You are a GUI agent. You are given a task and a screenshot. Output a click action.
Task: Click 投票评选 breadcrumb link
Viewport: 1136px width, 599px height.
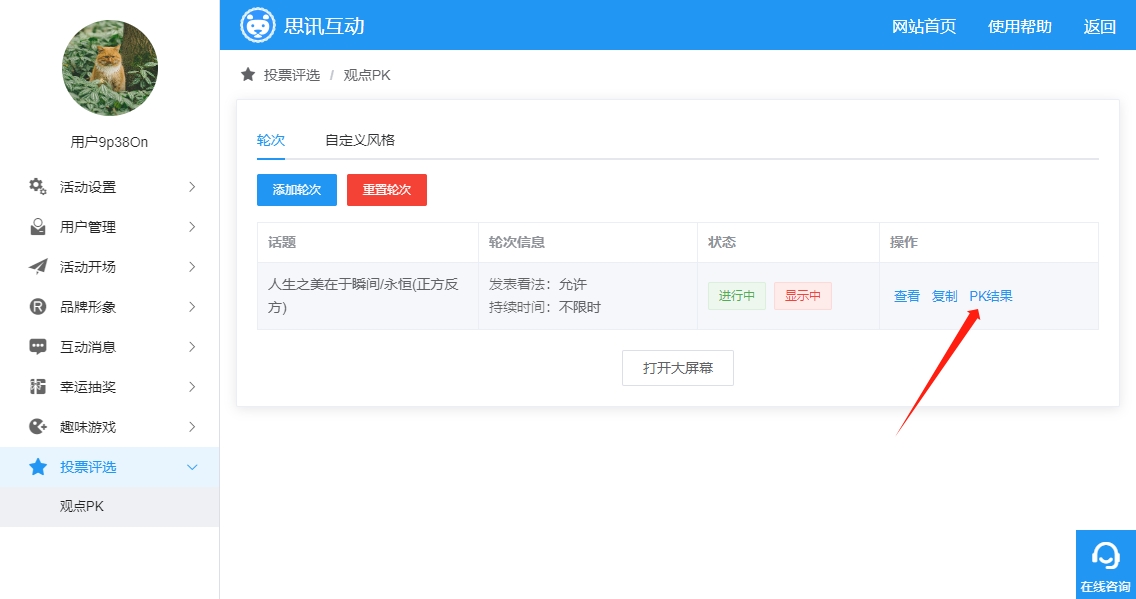(x=292, y=75)
